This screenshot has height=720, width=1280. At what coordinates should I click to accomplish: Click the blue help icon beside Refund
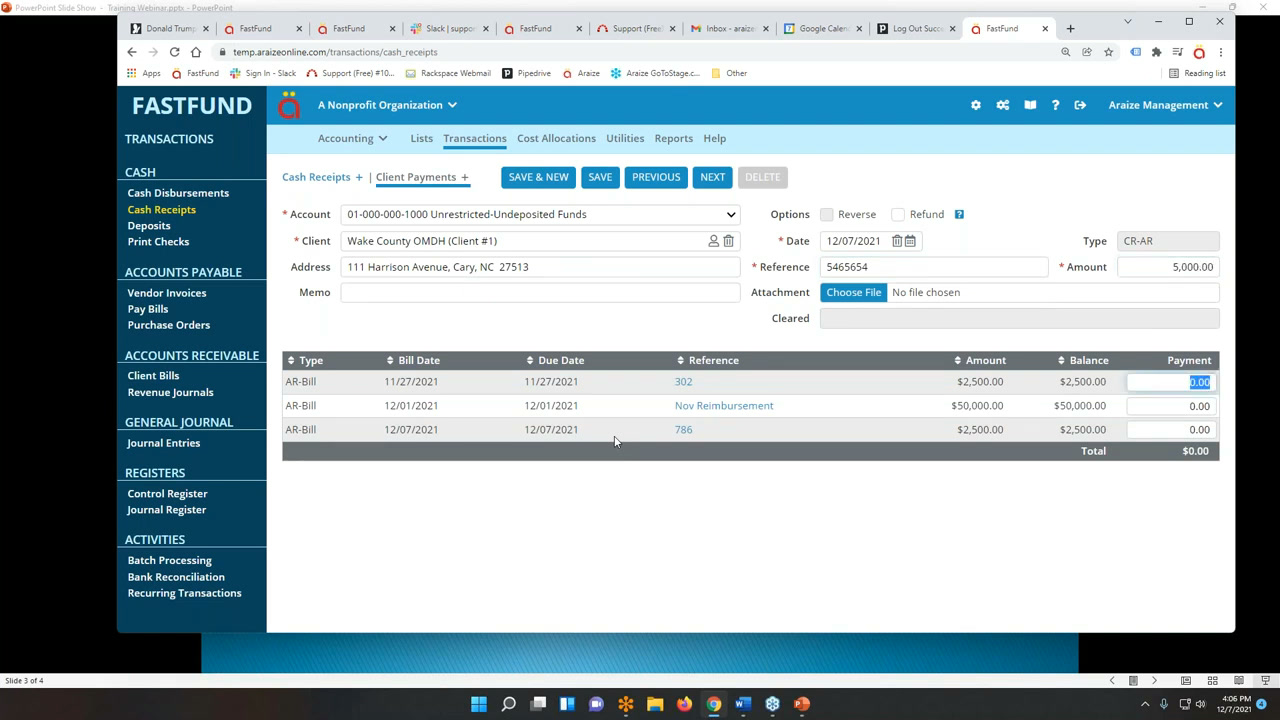point(959,214)
